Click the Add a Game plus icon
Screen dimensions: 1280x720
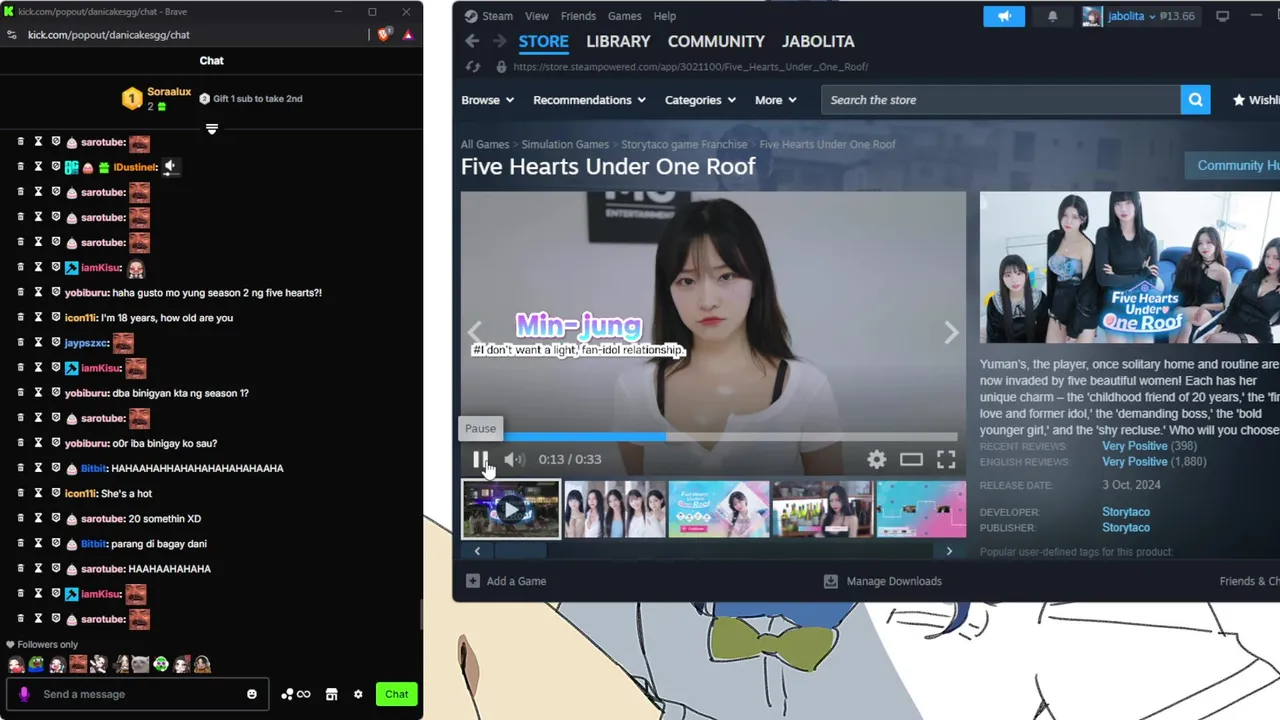click(x=473, y=581)
